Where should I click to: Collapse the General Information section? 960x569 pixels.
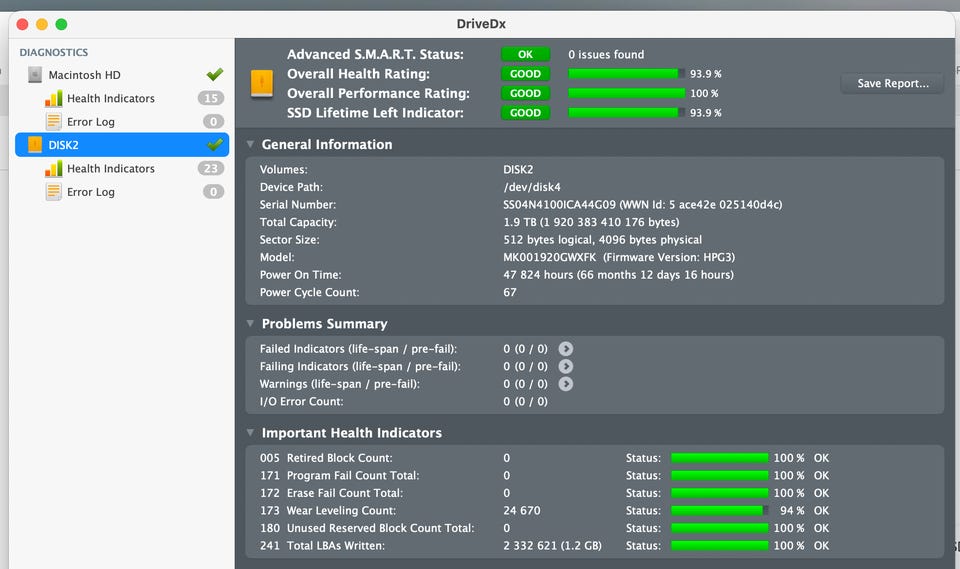(250, 144)
